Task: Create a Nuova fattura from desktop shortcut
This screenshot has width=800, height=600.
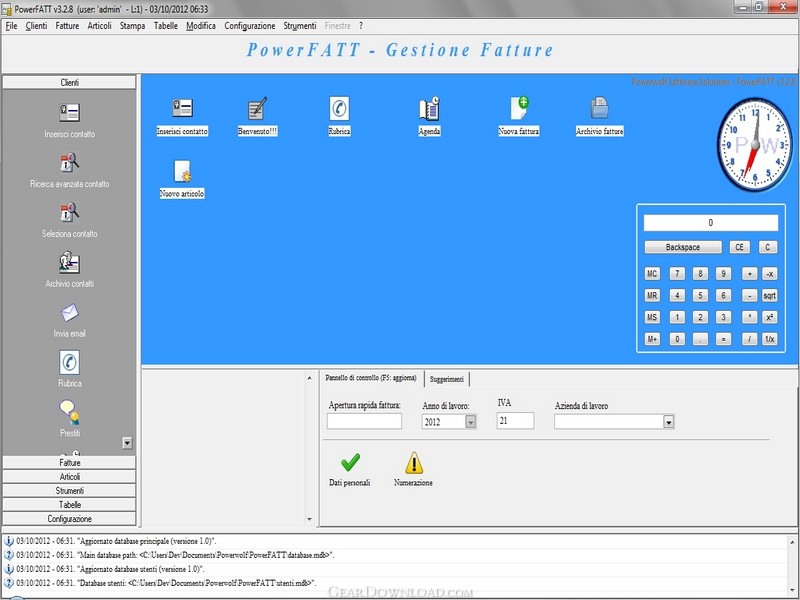Action: pos(519,108)
